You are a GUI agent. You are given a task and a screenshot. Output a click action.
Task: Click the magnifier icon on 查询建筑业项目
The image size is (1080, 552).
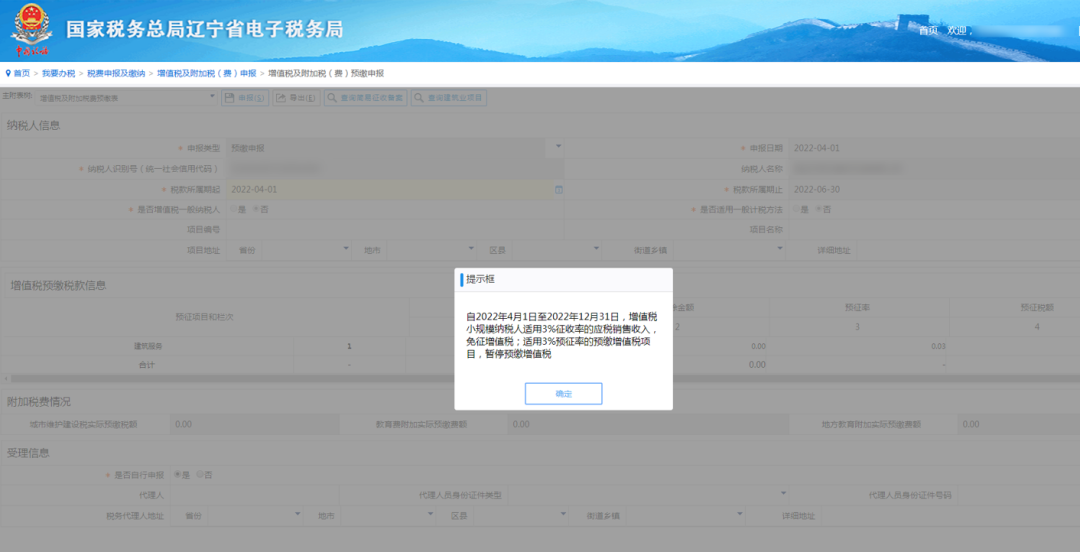419,99
